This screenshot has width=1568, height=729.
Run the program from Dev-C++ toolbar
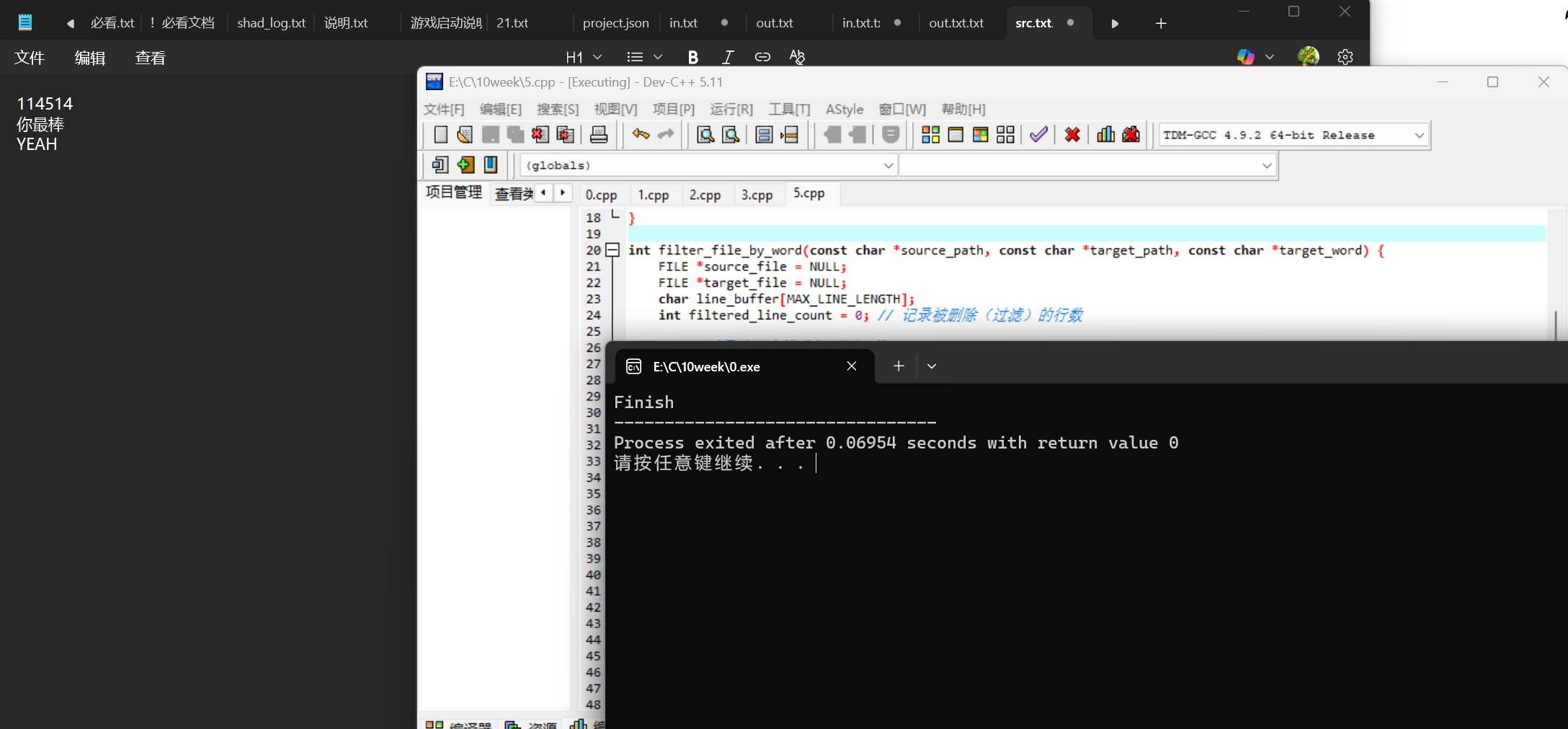coord(955,135)
